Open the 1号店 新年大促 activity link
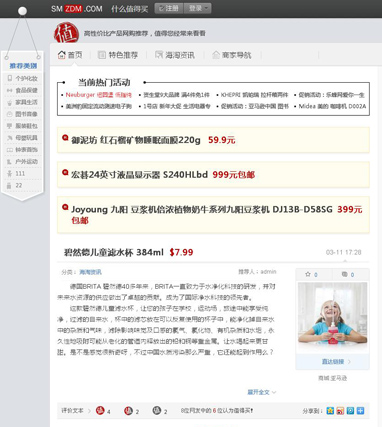 (177, 106)
